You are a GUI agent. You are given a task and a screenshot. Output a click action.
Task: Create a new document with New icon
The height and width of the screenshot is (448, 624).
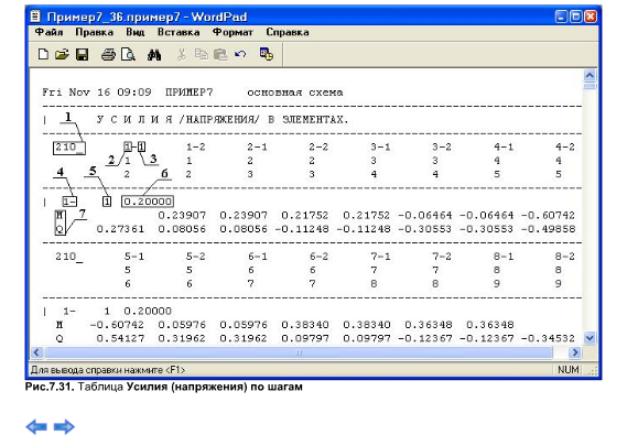coord(43,54)
